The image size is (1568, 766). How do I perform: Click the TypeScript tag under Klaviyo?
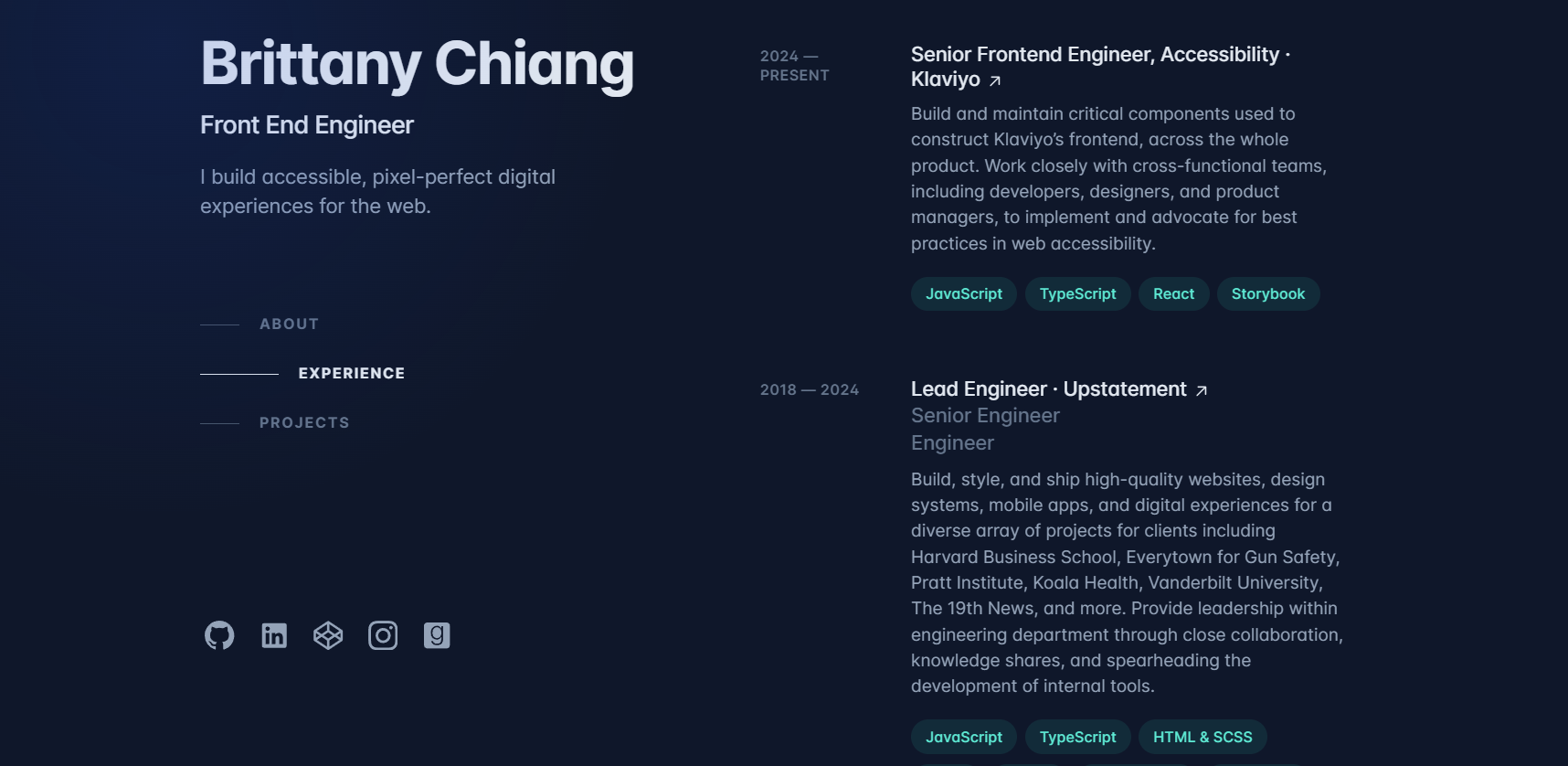pyautogui.click(x=1077, y=293)
